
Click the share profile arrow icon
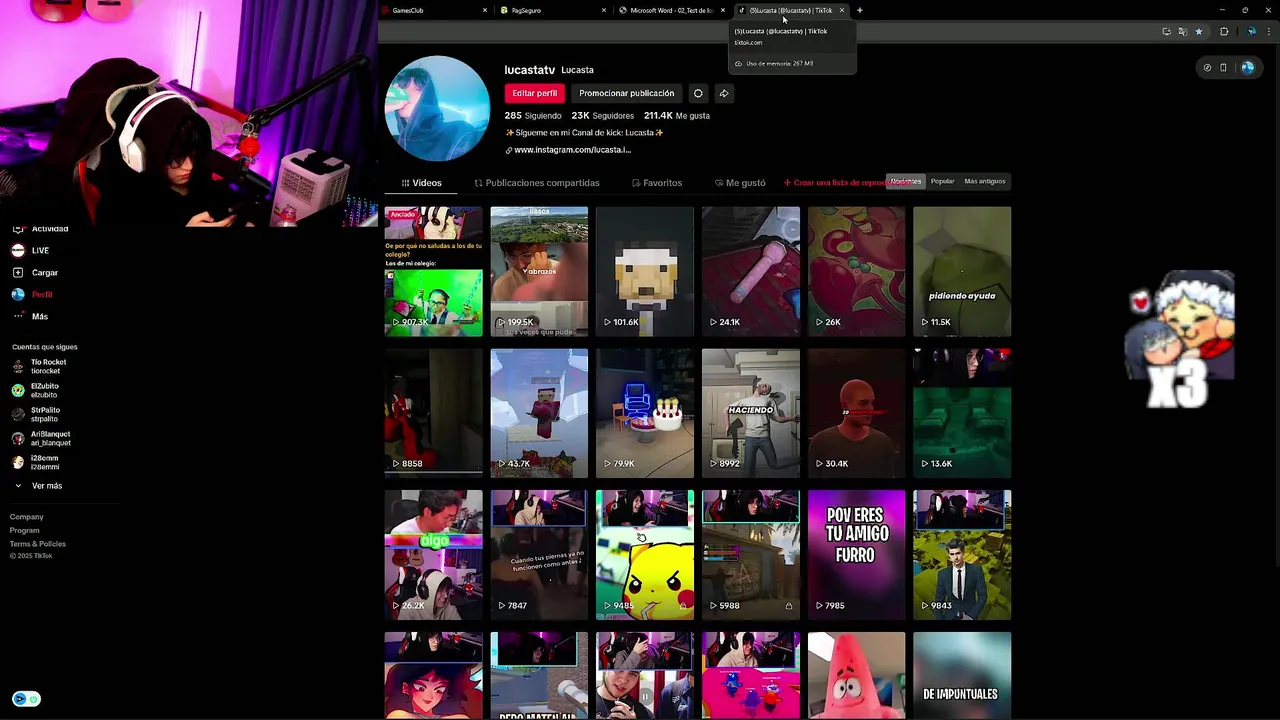(x=724, y=93)
